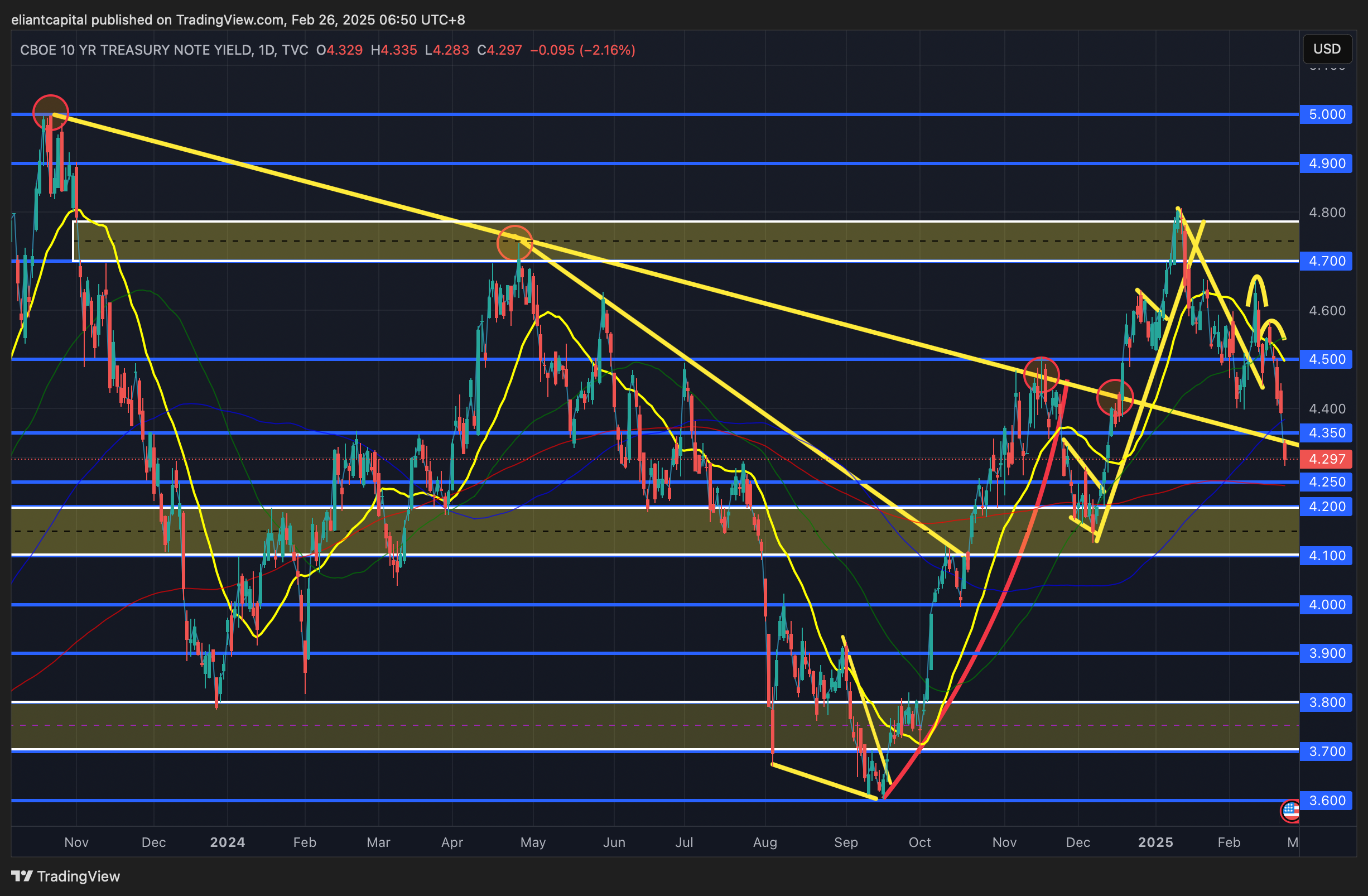Click the CBOE 10 YR TREASURY NOTE YIELD title

click(x=136, y=50)
